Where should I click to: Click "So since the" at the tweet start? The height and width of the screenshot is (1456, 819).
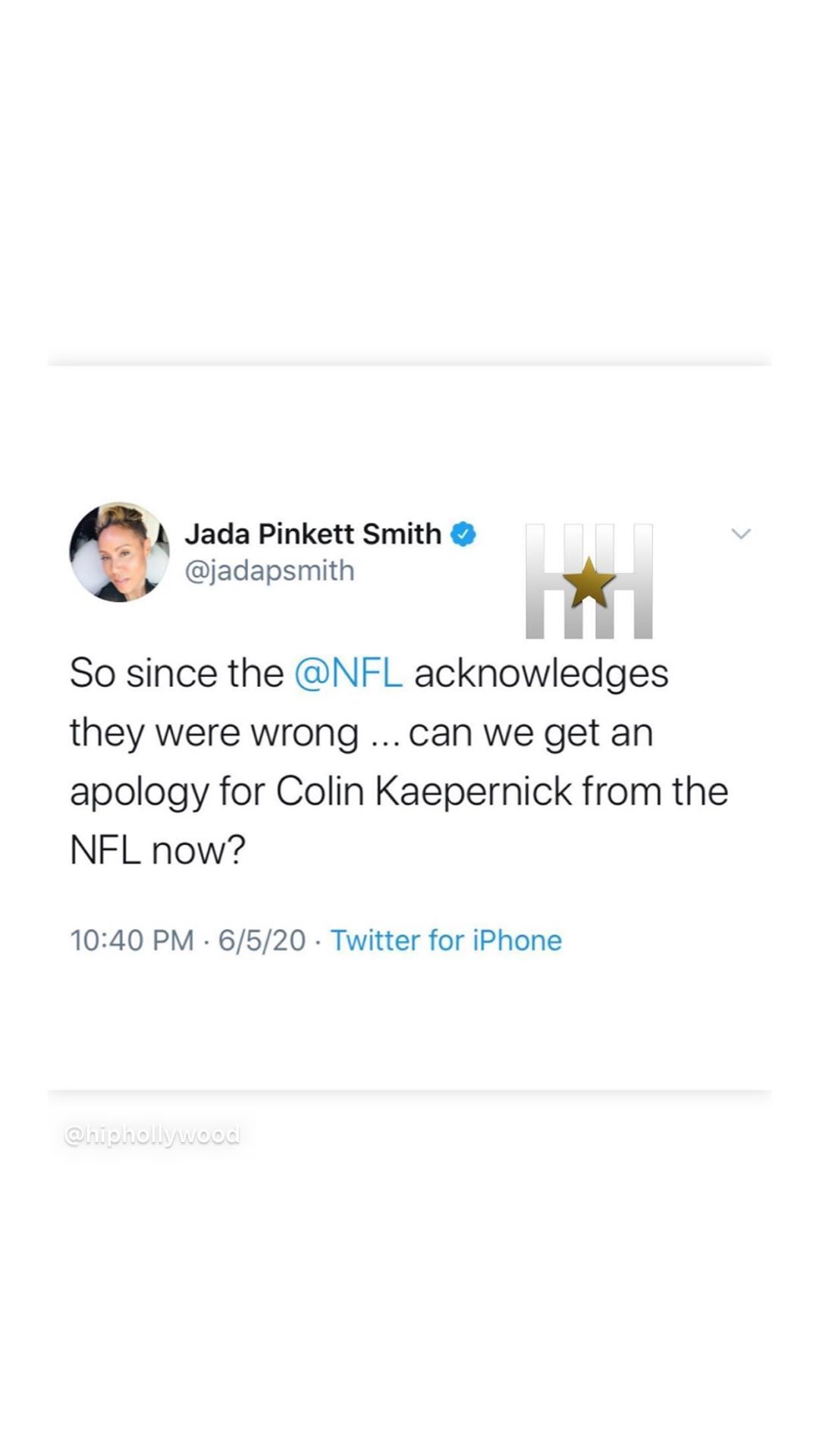(176, 673)
